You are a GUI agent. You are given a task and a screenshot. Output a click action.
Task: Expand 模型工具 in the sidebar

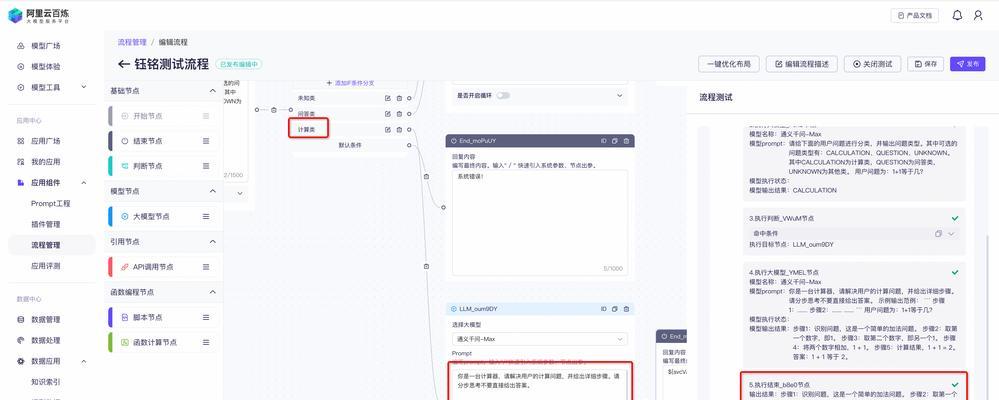83,87
